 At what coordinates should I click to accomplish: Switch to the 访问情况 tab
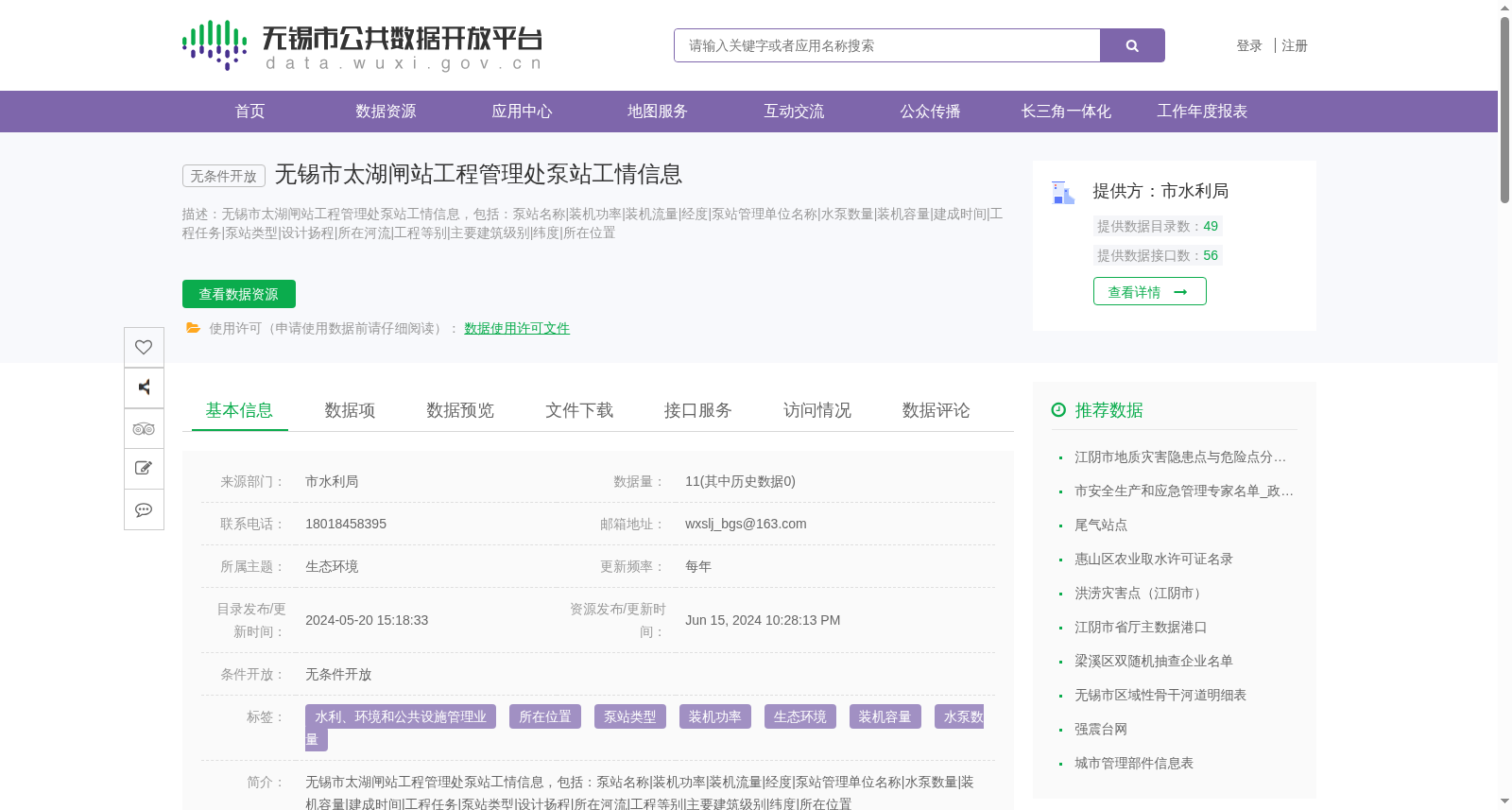coord(817,410)
